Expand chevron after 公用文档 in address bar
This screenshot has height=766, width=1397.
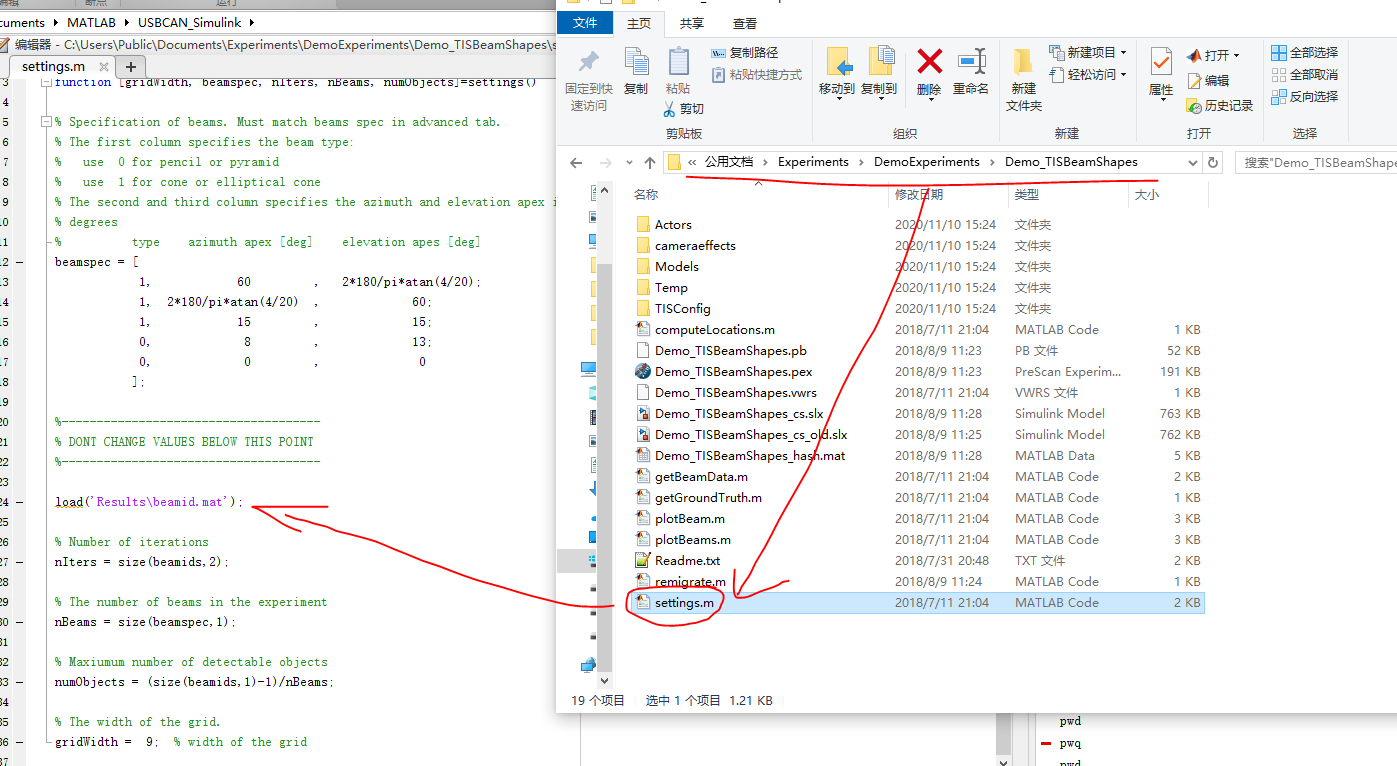(765, 162)
